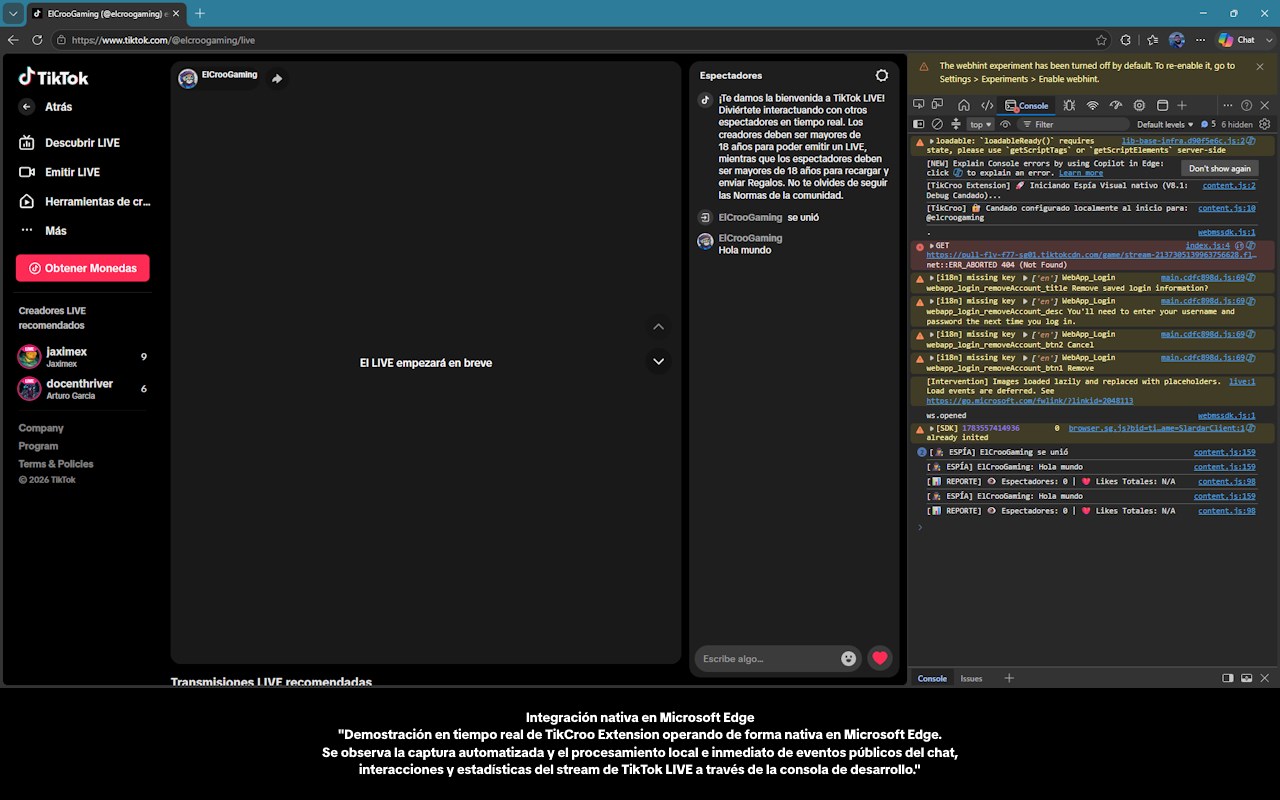
Task: Select the ElCrooGaming browser tab
Action: [x=105, y=14]
